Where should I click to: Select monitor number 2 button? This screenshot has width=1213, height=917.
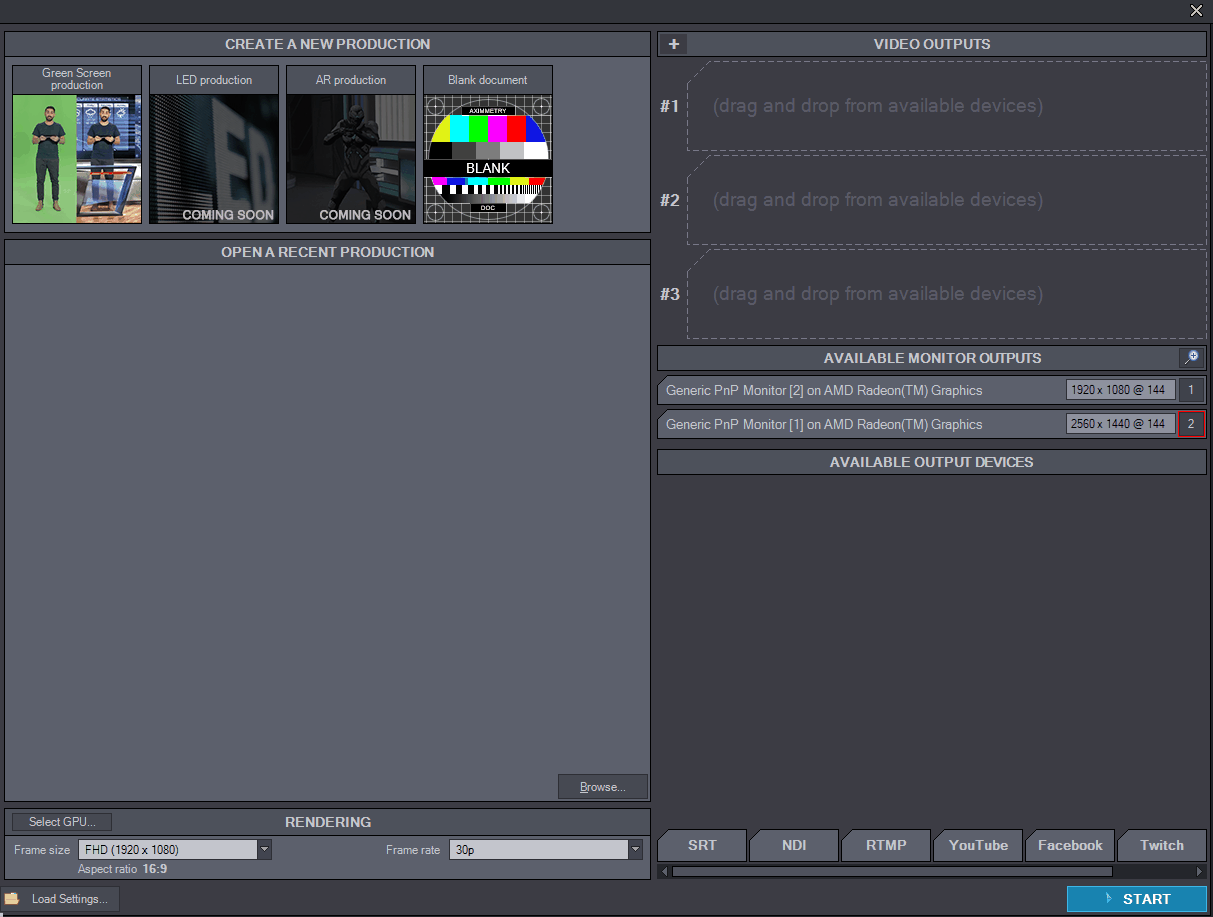1191,424
